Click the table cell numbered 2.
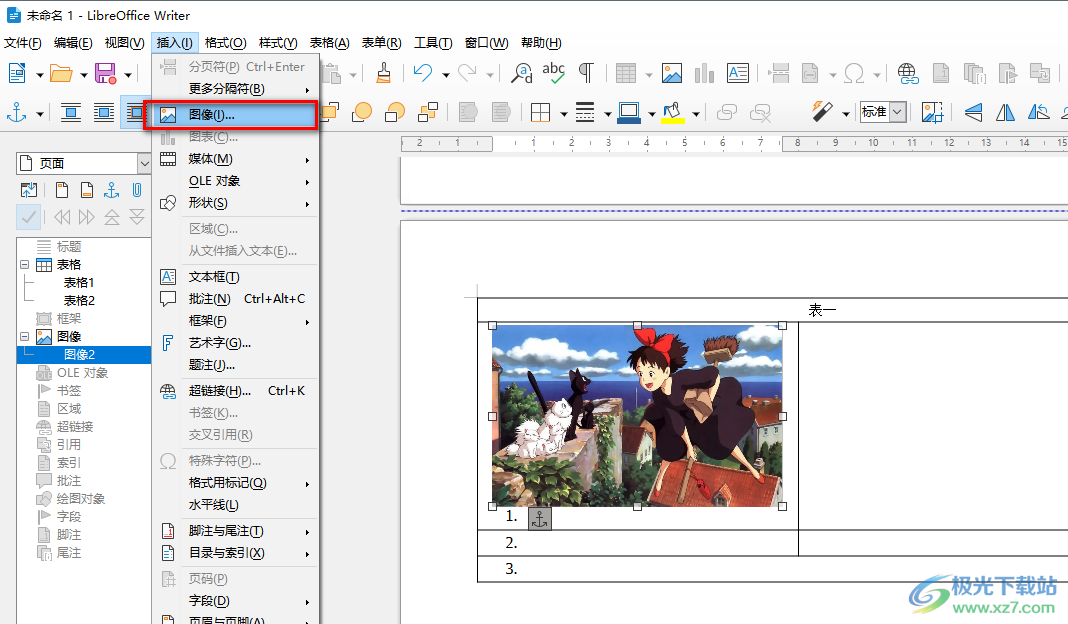This screenshot has width=1068, height=624. (x=638, y=543)
